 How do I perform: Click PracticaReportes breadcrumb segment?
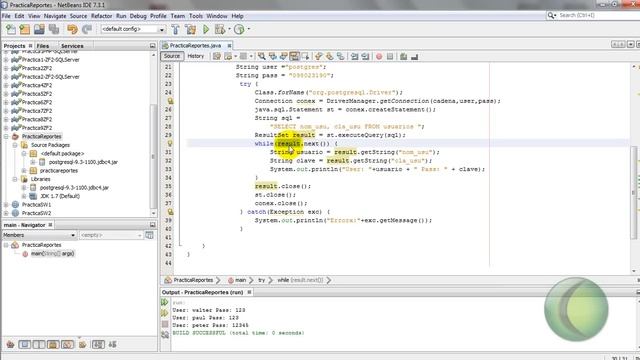coord(193,280)
